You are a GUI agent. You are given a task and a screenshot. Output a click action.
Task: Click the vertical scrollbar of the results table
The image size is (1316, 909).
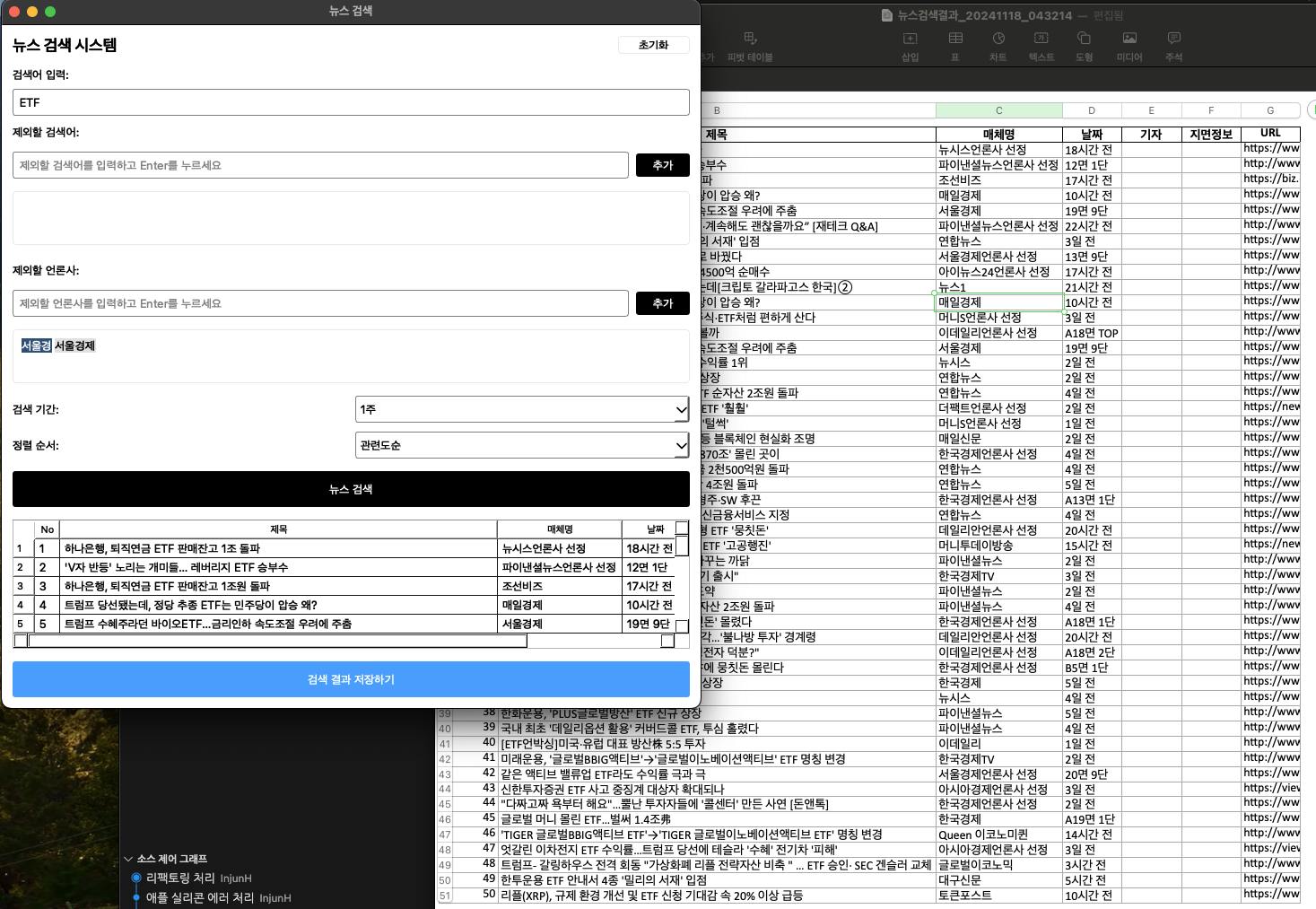682,546
